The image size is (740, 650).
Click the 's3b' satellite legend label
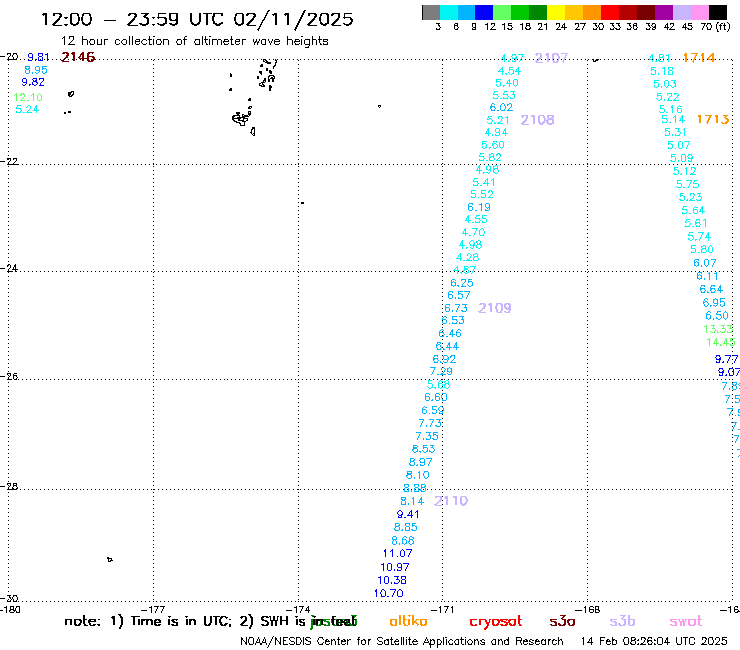(x=622, y=622)
